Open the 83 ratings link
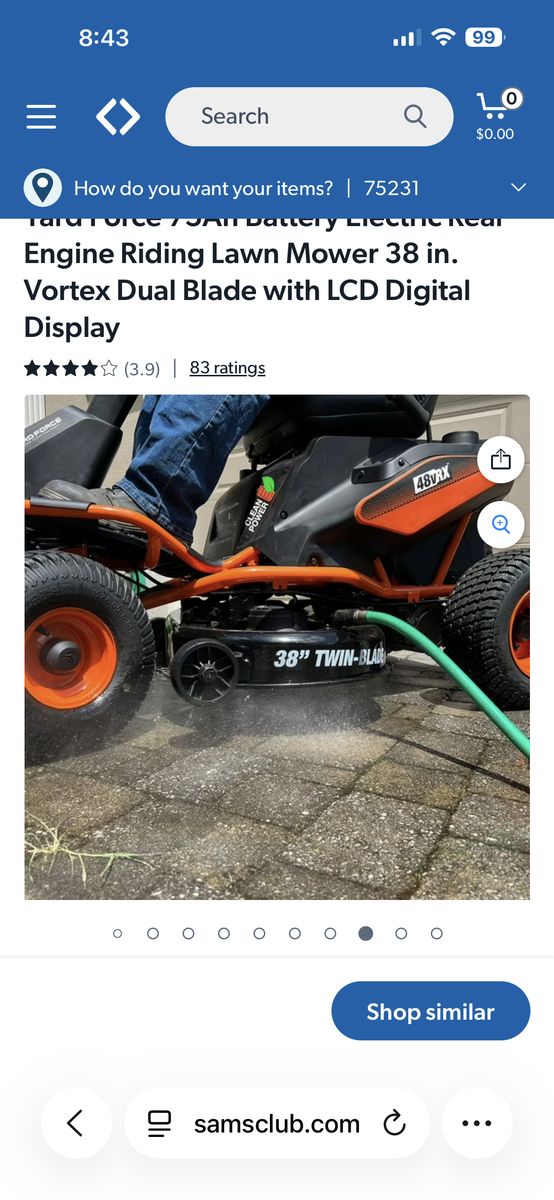Viewport: 554px width, 1200px height. (x=228, y=368)
